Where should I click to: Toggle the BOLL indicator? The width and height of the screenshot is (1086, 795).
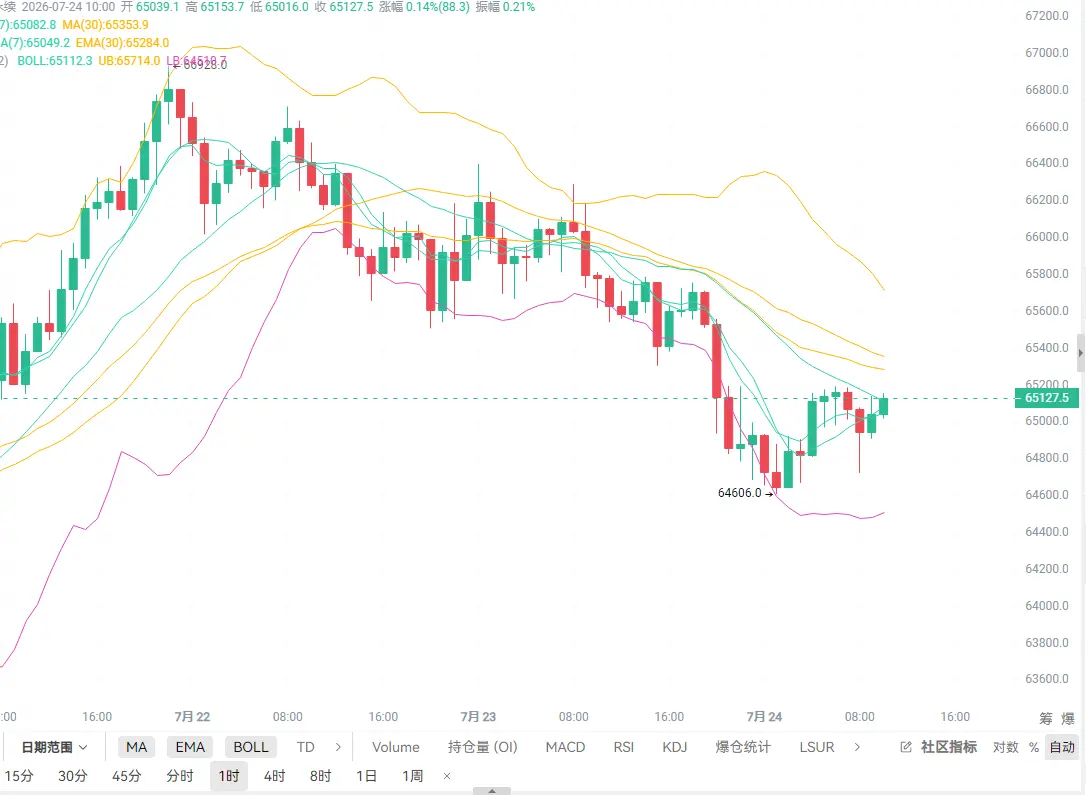coord(251,747)
